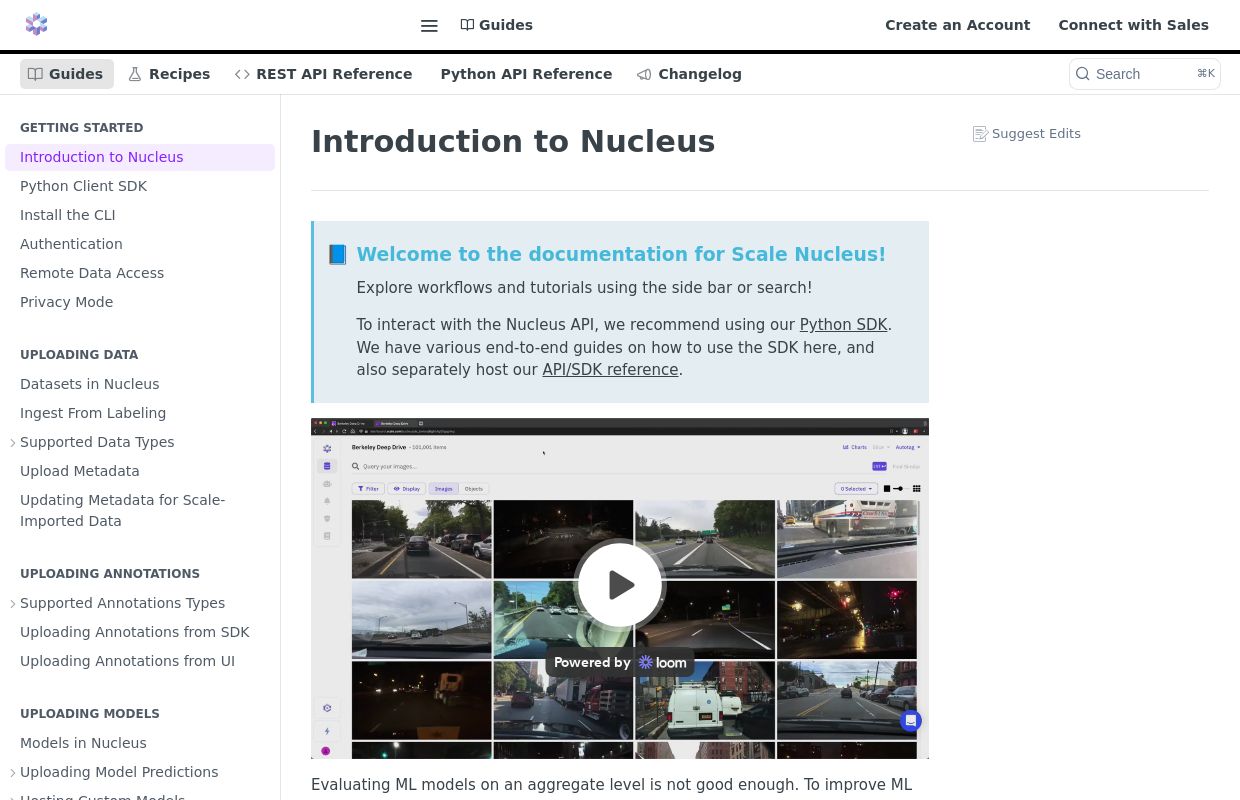Click the Suggest Edits pencil icon
The height and width of the screenshot is (800, 1240).
click(x=980, y=134)
